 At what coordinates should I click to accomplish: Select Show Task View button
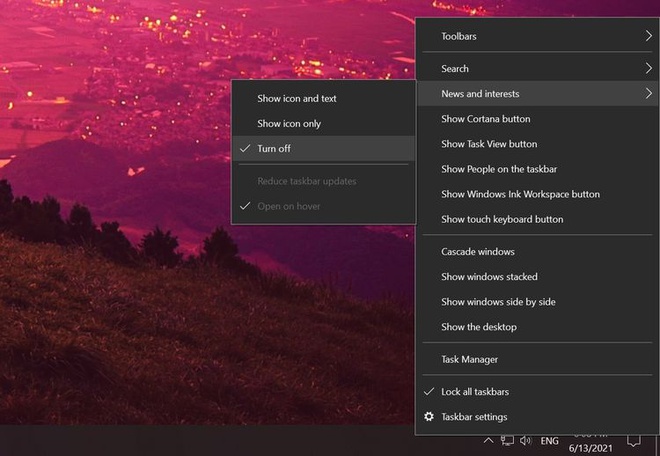pos(489,144)
